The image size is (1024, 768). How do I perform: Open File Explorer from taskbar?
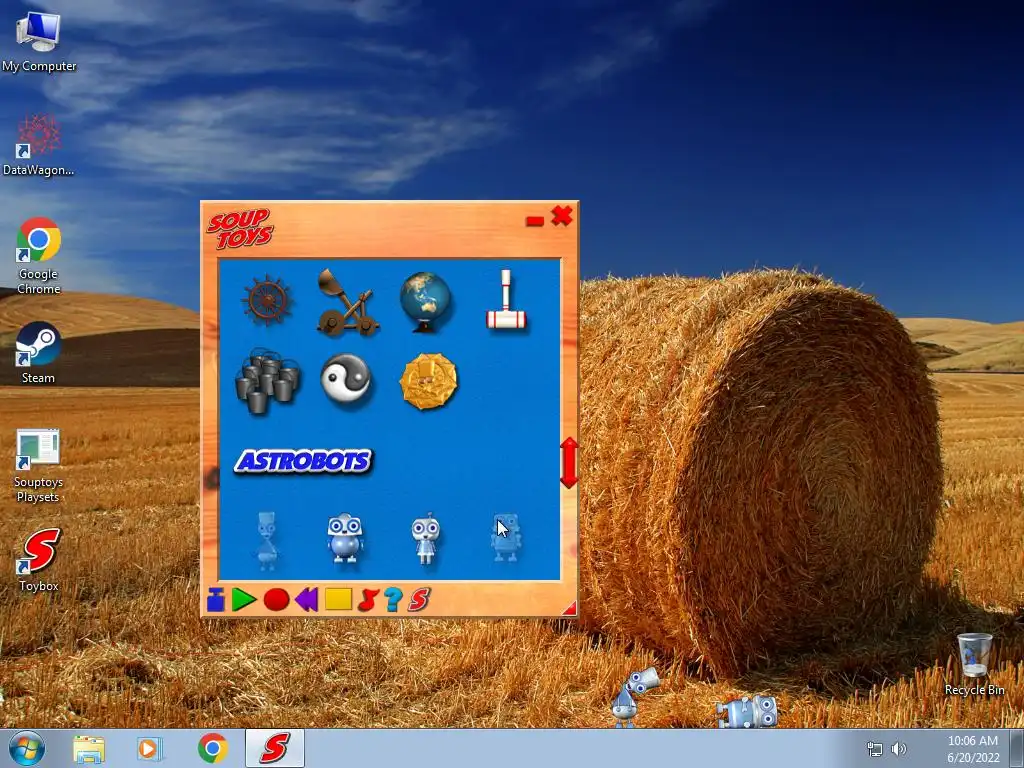tap(89, 749)
